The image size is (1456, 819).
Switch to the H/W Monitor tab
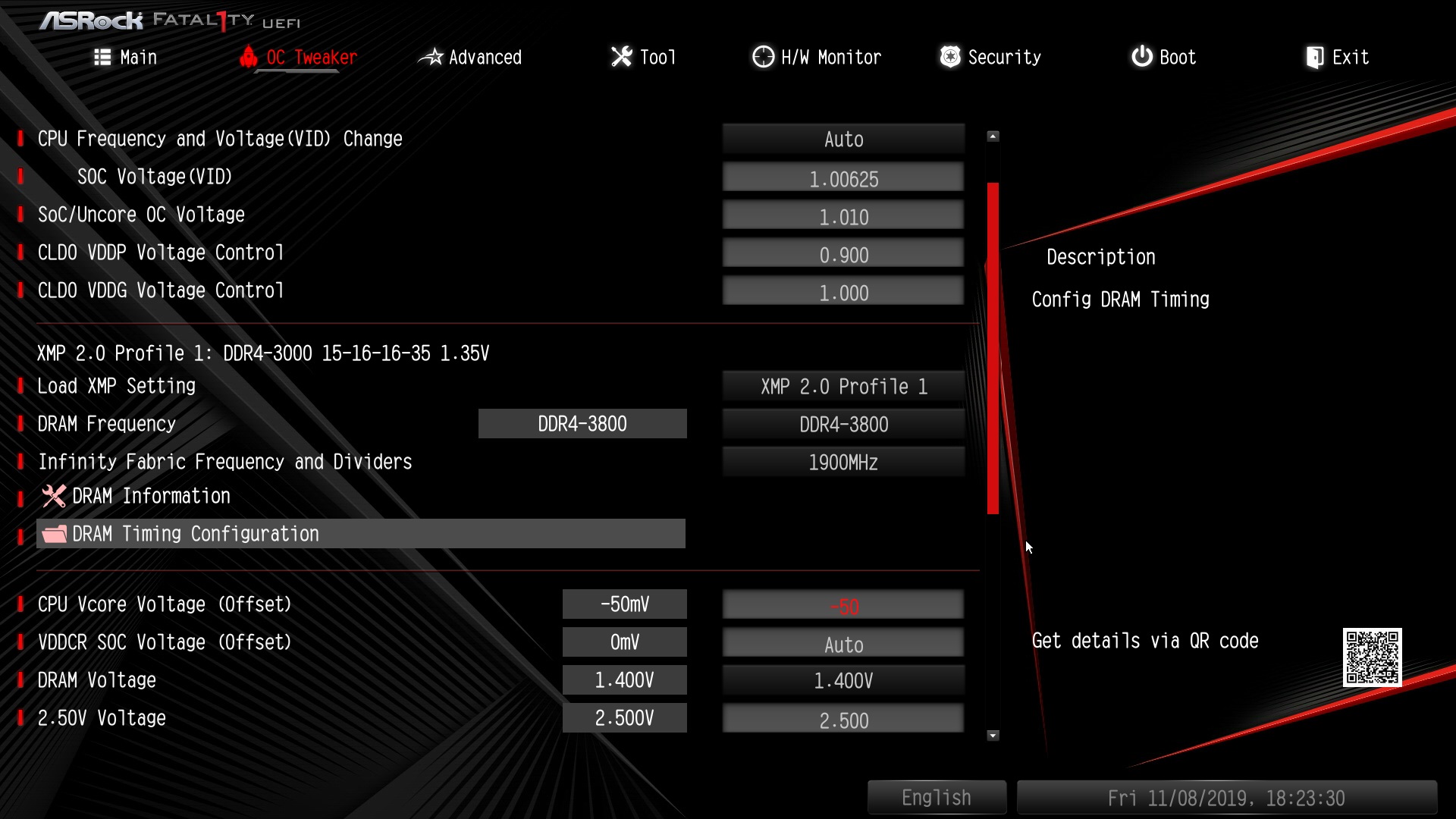click(x=830, y=58)
